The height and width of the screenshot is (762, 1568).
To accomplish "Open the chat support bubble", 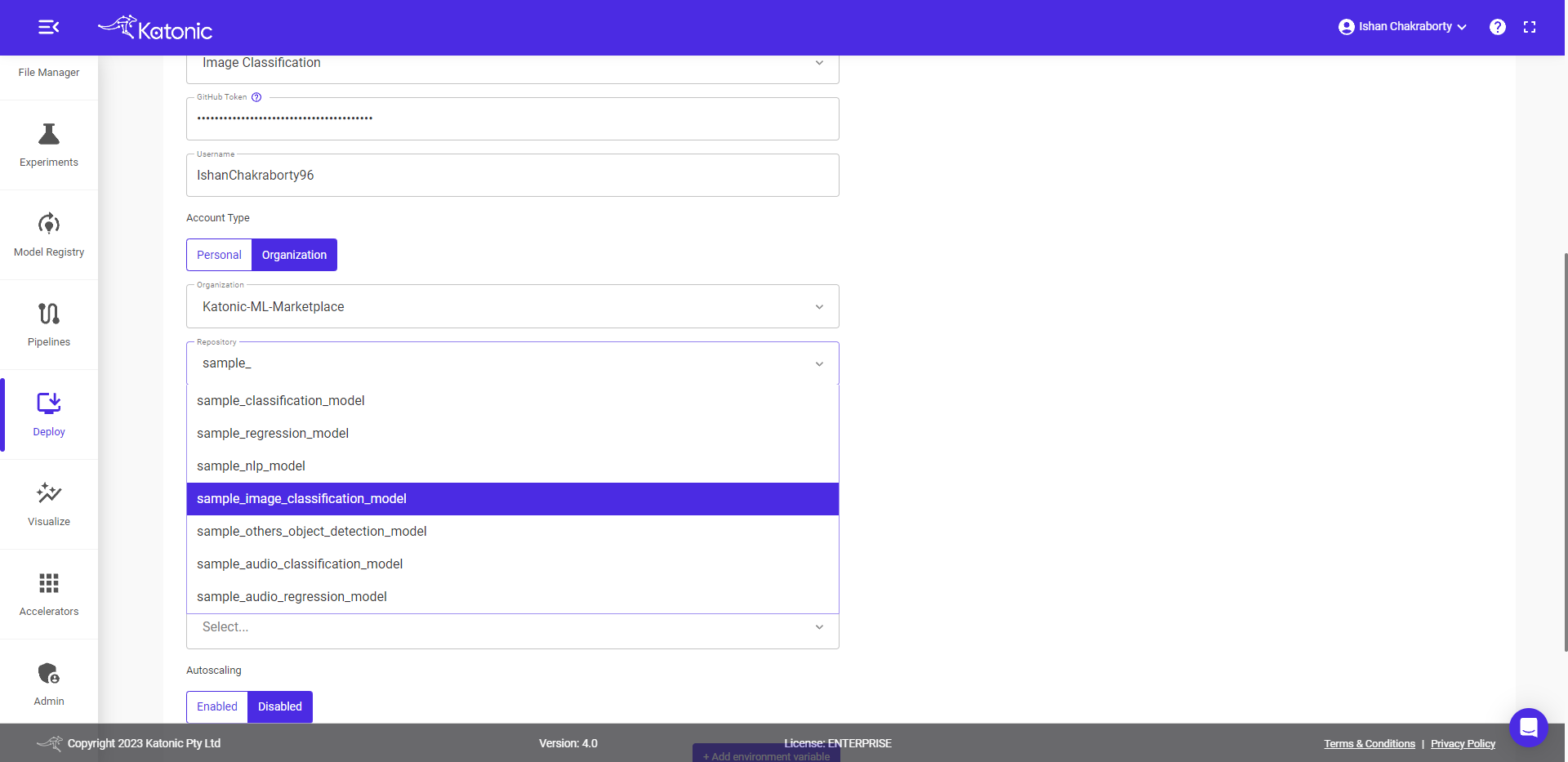I will (1529, 727).
